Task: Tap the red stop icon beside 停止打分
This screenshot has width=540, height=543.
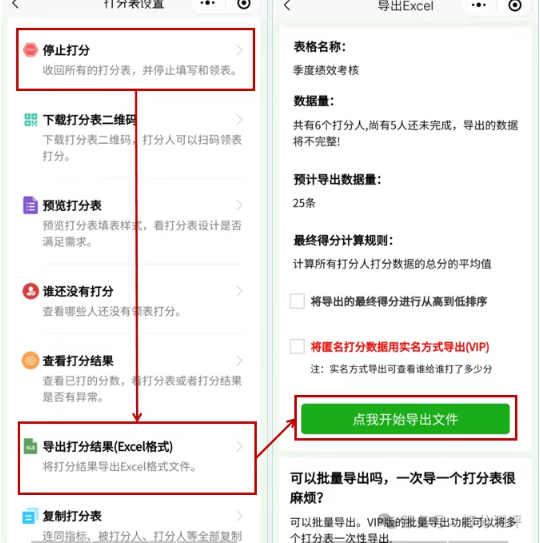Action: [x=30, y=50]
